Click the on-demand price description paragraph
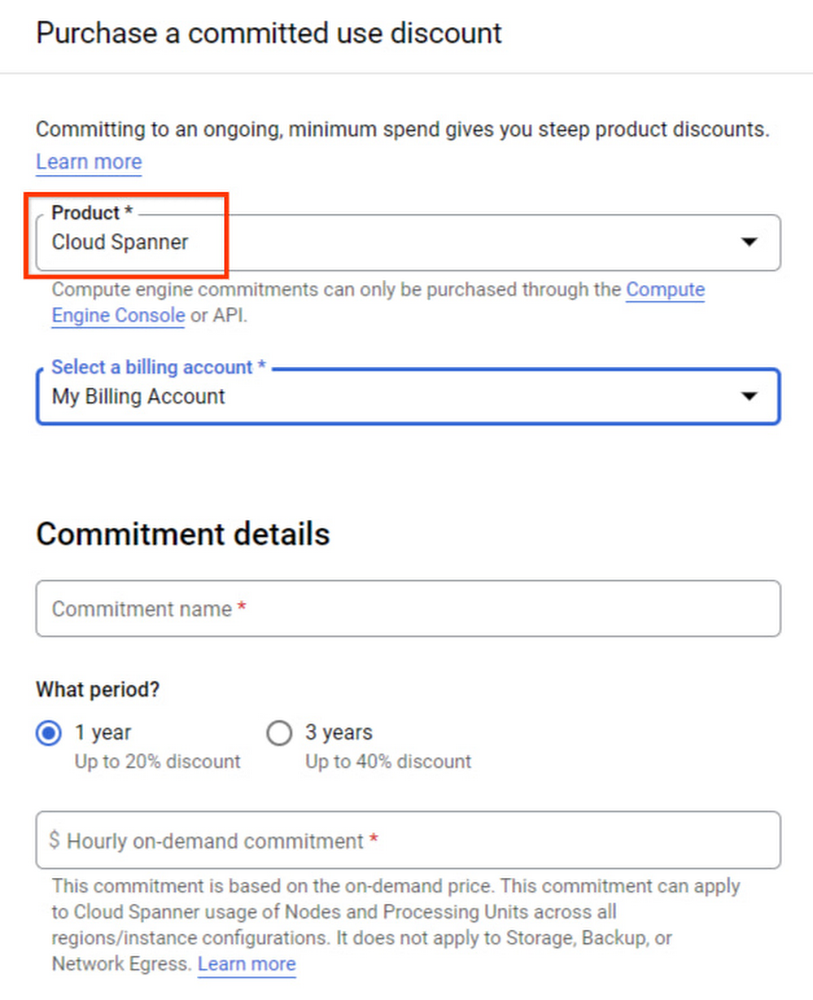The width and height of the screenshot is (813, 1000). (396, 912)
